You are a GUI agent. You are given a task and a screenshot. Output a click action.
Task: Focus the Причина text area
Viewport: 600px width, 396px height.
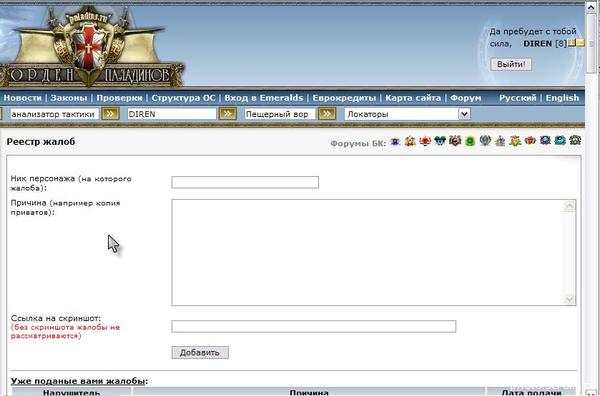[x=373, y=253]
